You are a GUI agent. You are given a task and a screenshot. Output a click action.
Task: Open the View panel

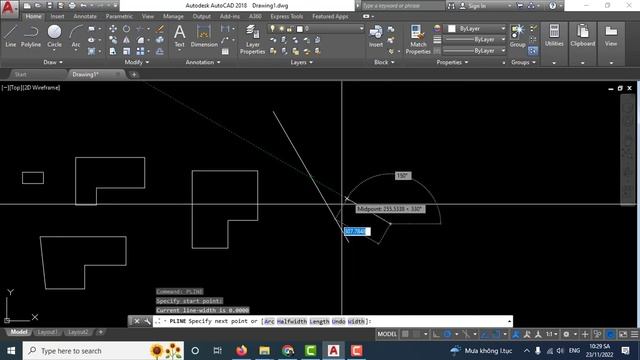[611, 36]
